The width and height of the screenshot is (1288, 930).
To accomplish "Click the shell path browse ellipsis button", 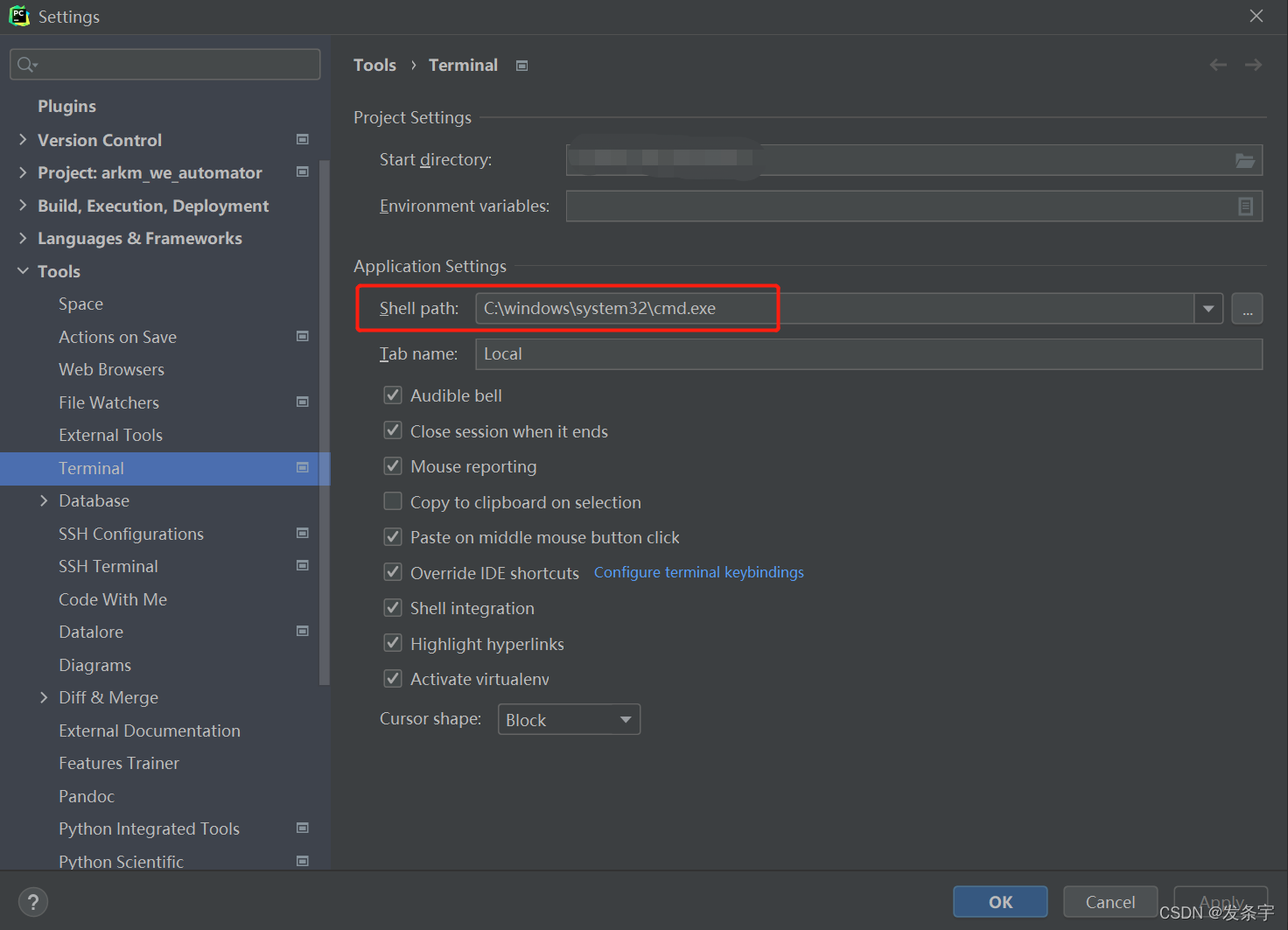I will (1247, 308).
